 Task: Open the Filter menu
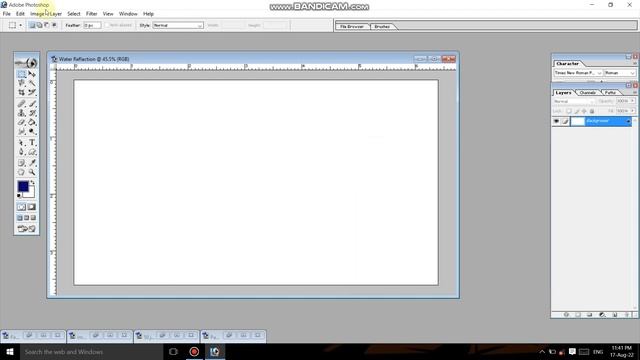[x=91, y=14]
